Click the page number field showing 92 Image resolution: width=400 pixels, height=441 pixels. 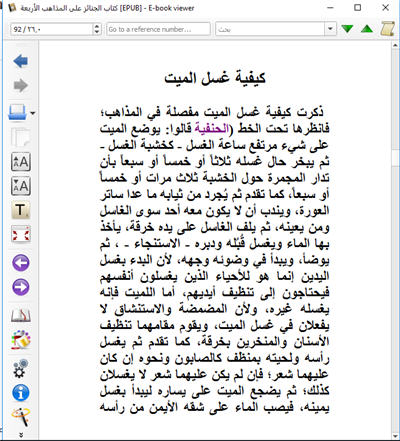[52, 29]
